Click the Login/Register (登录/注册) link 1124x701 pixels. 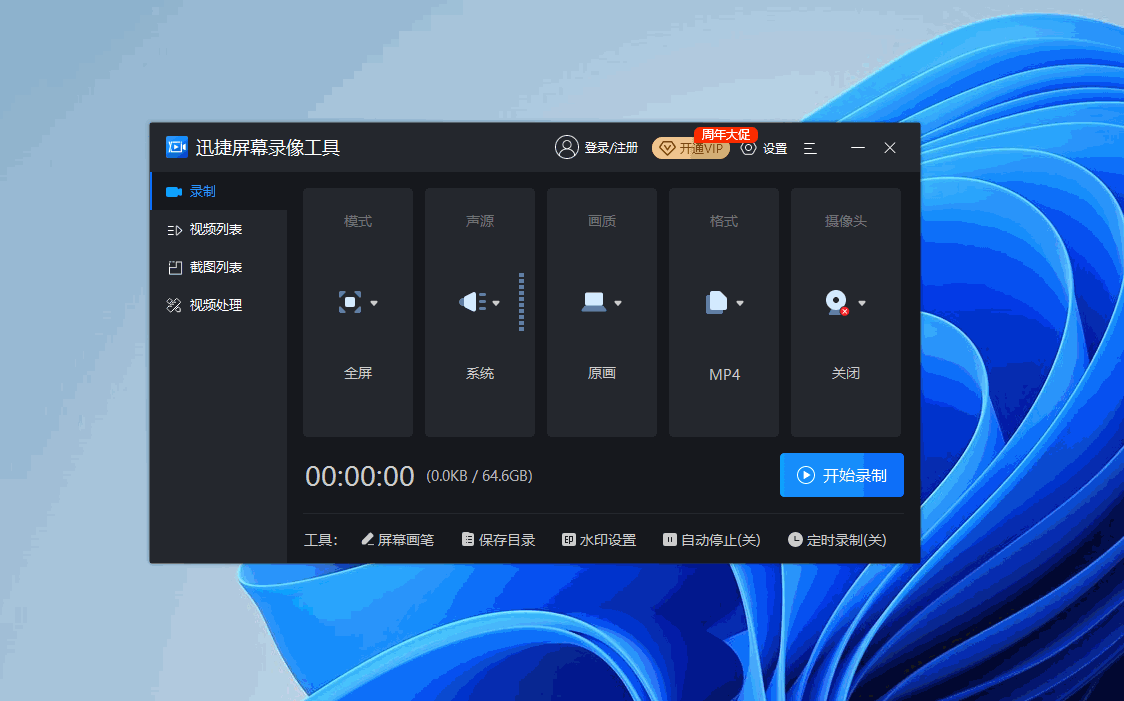click(x=597, y=148)
